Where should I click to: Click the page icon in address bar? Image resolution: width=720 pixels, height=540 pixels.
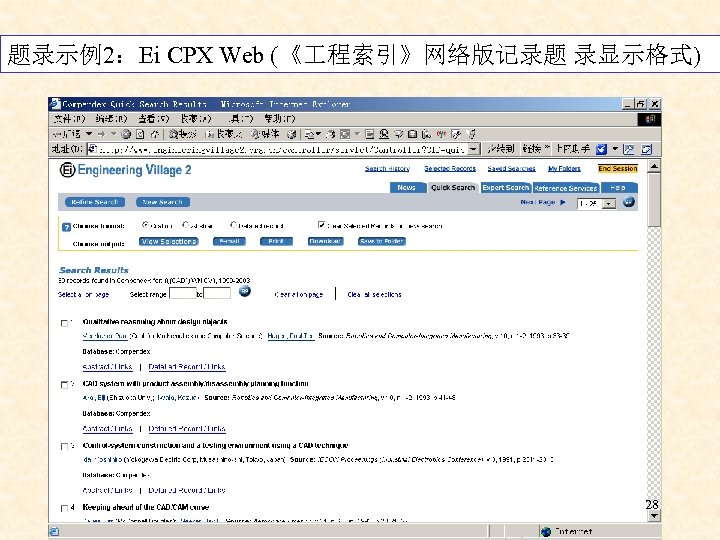pos(92,149)
